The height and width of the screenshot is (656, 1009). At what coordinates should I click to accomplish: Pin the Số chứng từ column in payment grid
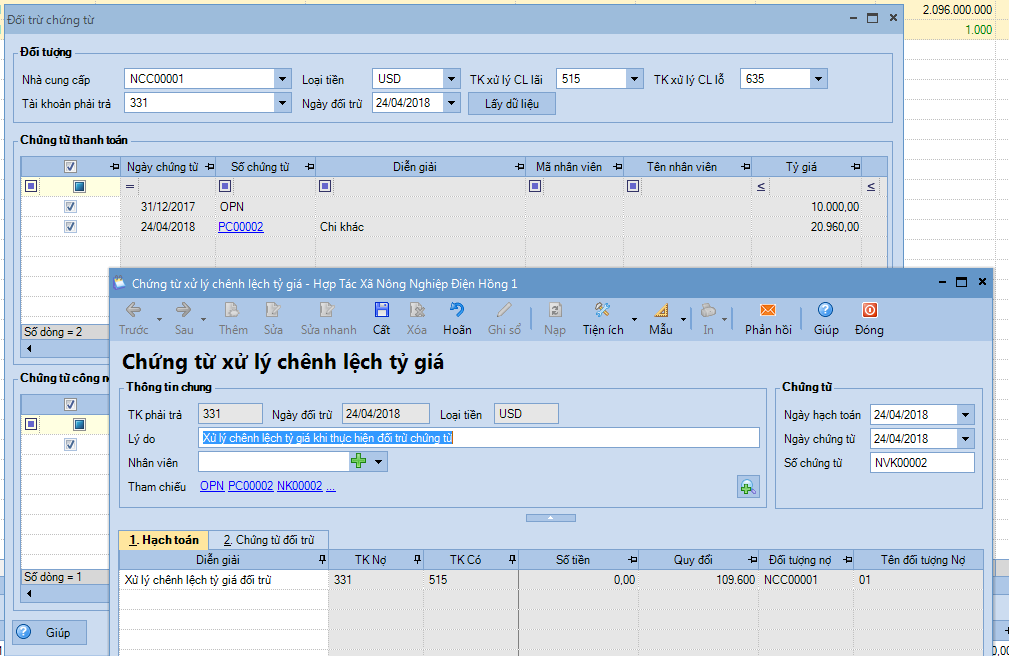(x=310, y=167)
